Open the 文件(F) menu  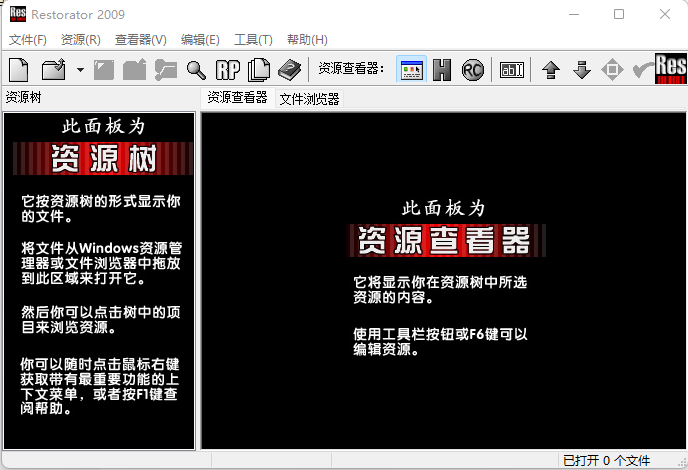pos(28,40)
